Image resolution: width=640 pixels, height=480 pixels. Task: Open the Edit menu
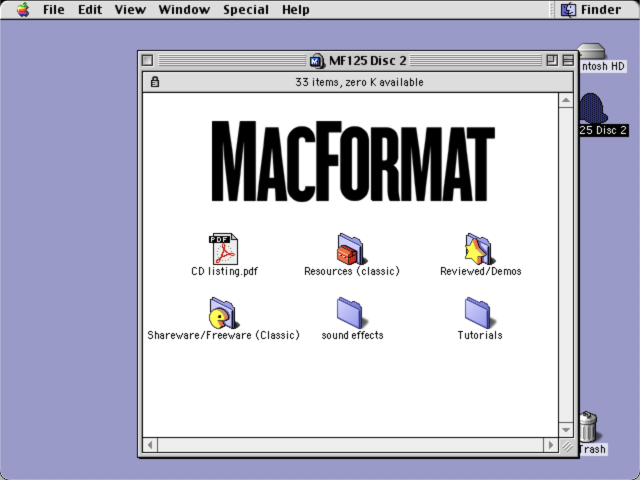[x=90, y=9]
